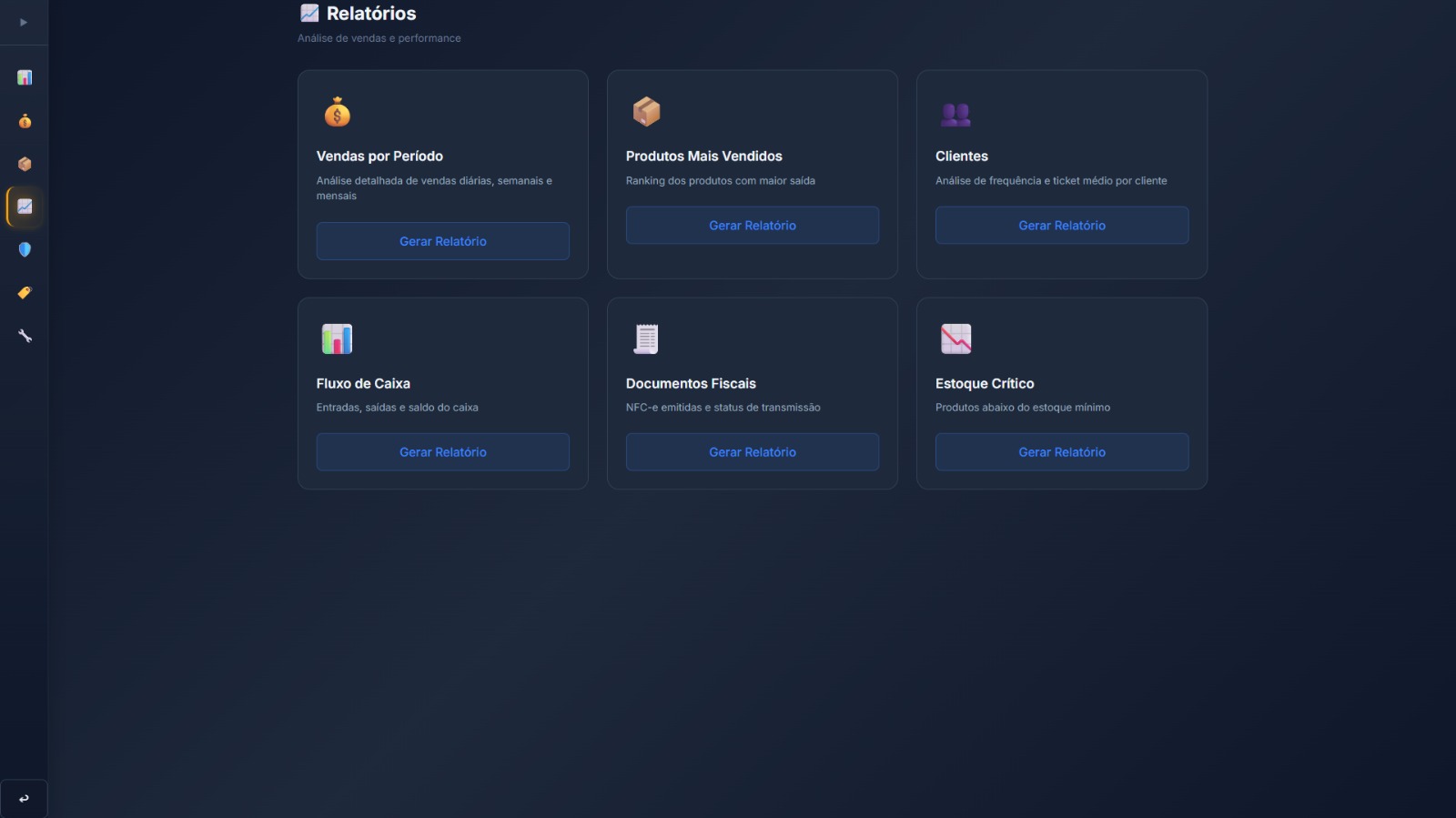Click the Vendas por Período title

[379, 157]
